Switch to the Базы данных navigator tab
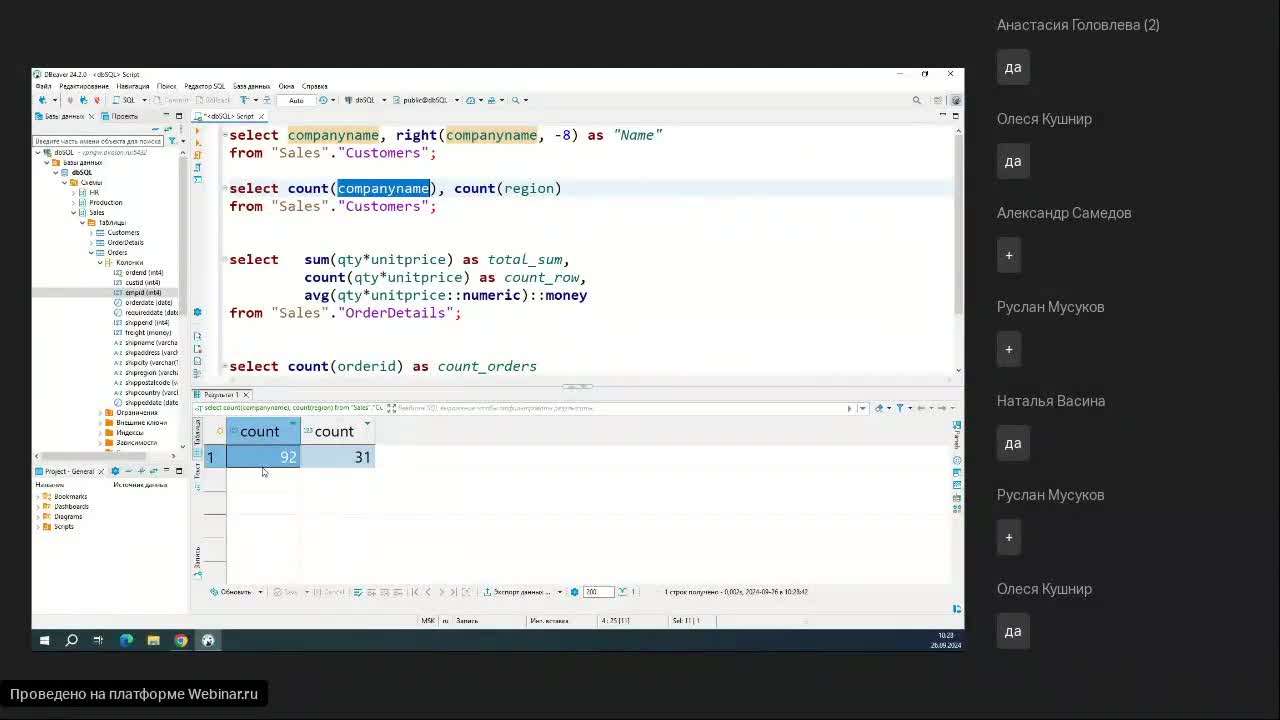This screenshot has height=720, width=1280. [62, 116]
